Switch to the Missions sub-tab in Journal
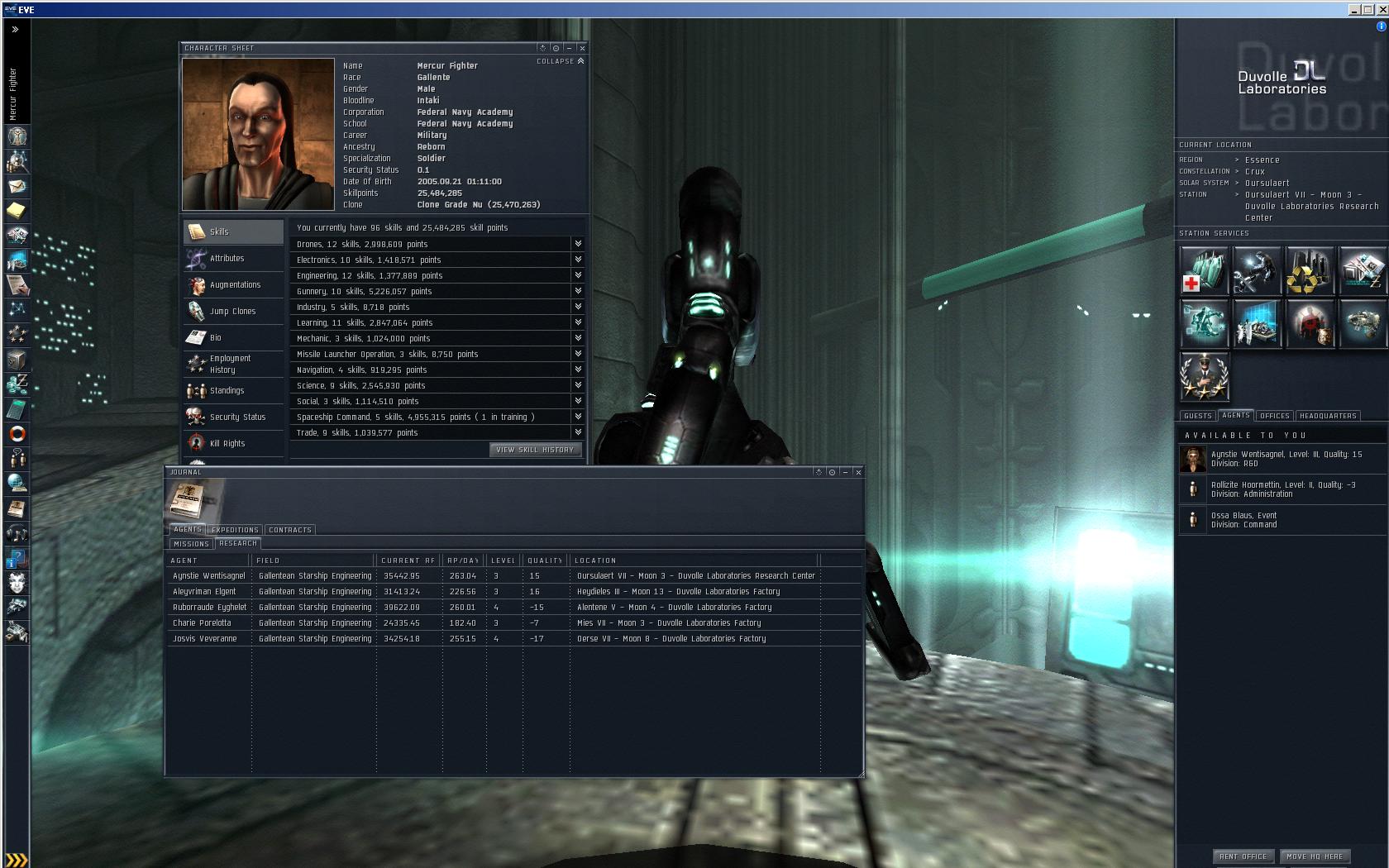 [x=191, y=544]
